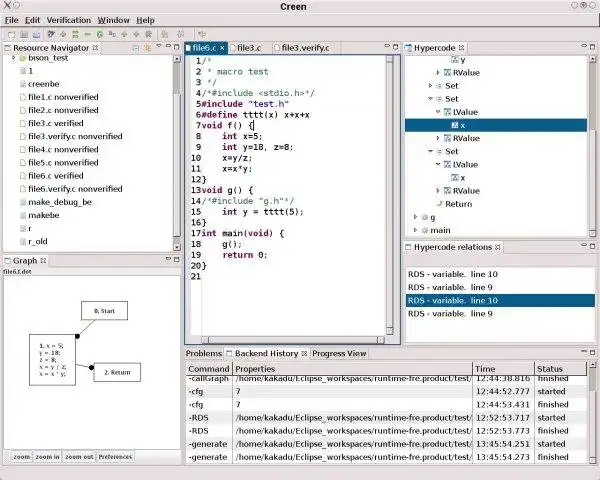Expand the bison_test folder

tap(14, 59)
